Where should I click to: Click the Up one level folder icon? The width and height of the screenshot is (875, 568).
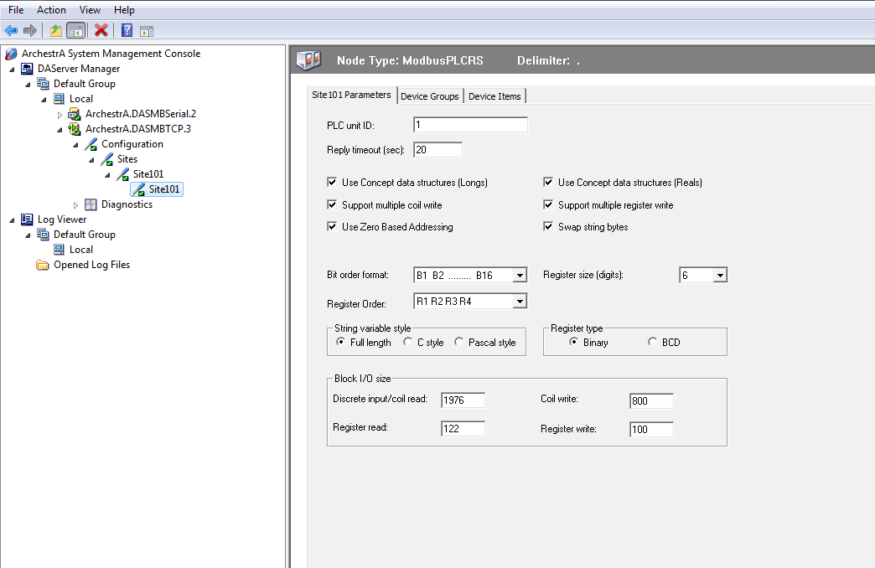coord(56,30)
